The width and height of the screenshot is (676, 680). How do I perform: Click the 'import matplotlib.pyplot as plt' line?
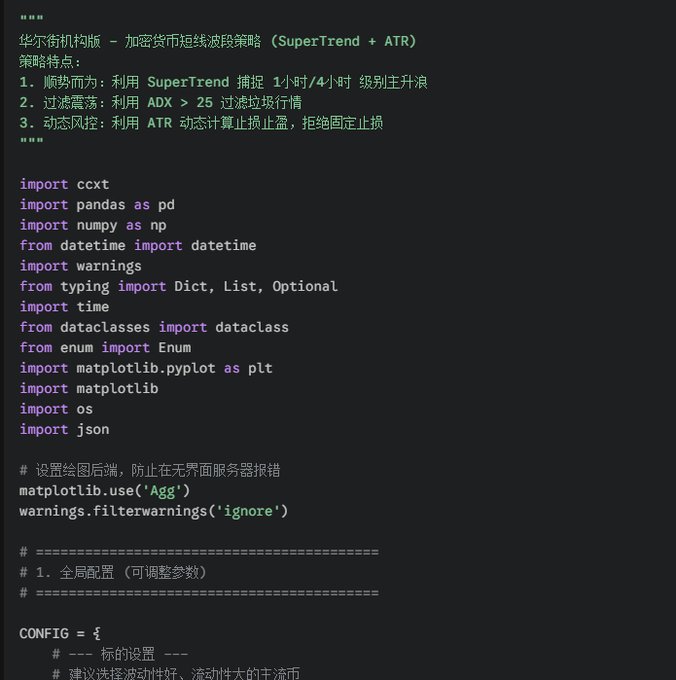point(146,368)
